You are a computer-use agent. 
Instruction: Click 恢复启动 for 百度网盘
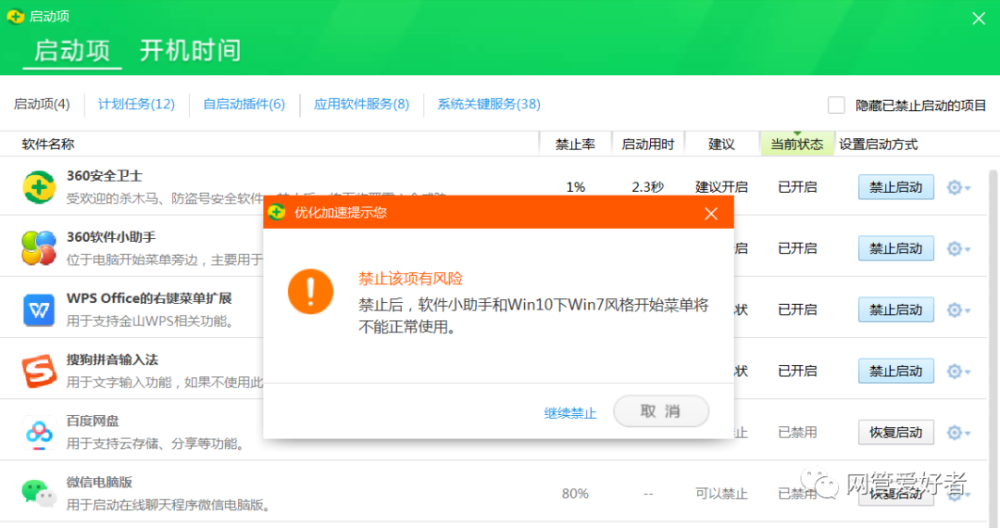[x=895, y=432]
